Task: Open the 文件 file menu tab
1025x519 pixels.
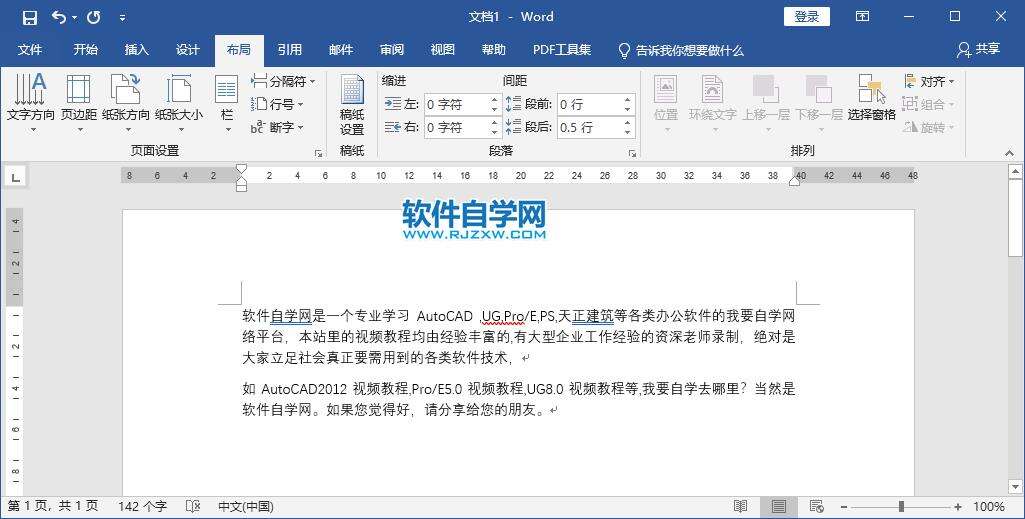Action: coord(30,50)
